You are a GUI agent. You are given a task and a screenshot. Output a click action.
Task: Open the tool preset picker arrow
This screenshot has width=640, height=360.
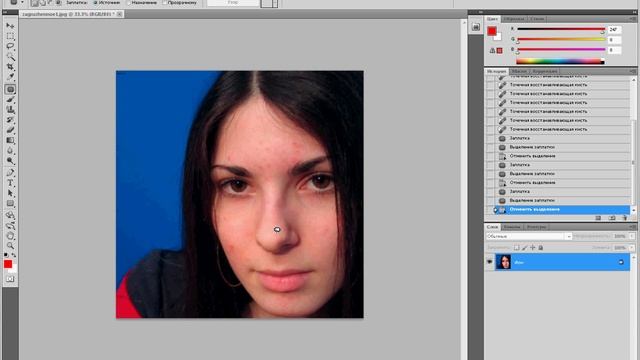(x=22, y=2)
